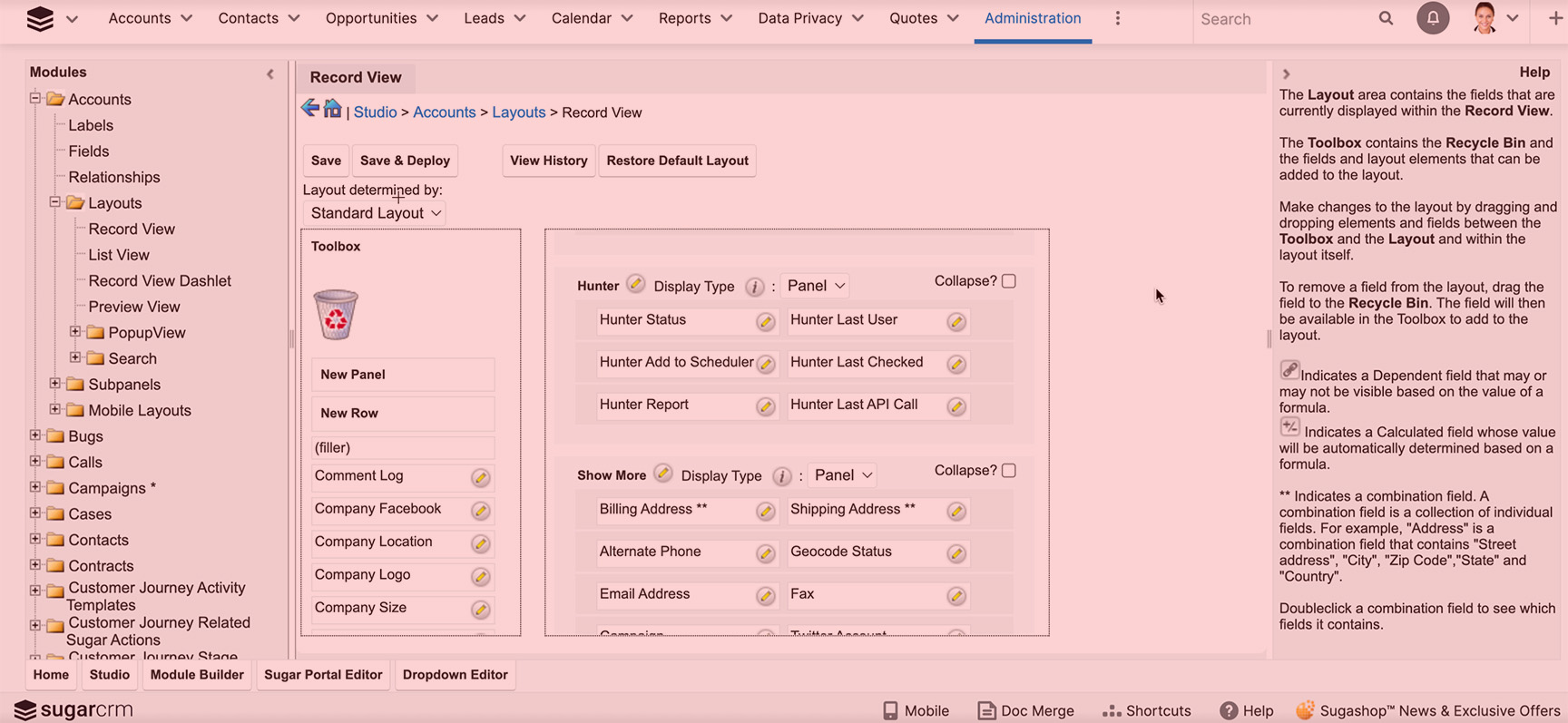Switch to Dropdown Editor tab
Image resolution: width=1568 pixels, height=723 pixels.
pos(455,675)
